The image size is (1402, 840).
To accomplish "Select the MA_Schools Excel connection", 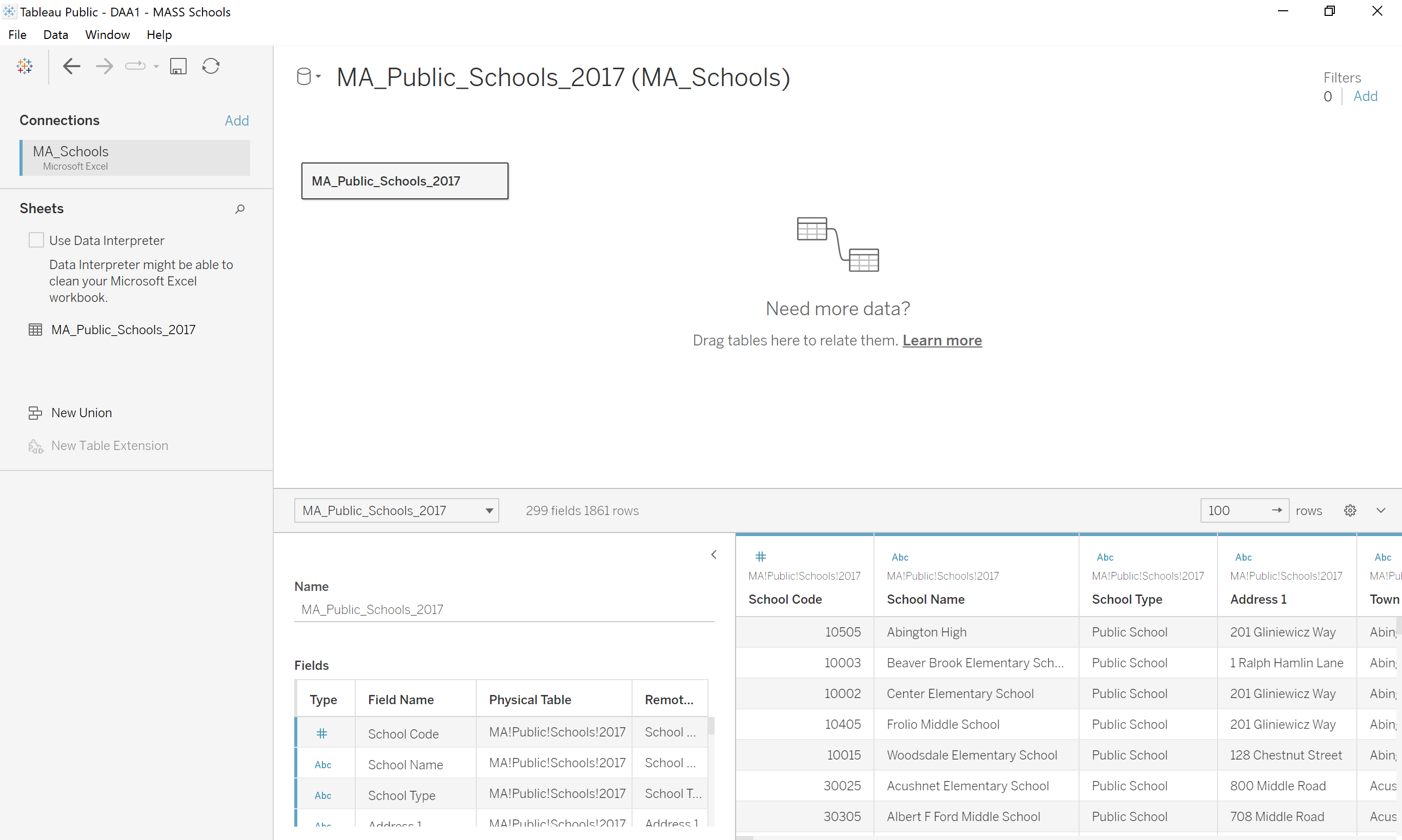I will [135, 158].
